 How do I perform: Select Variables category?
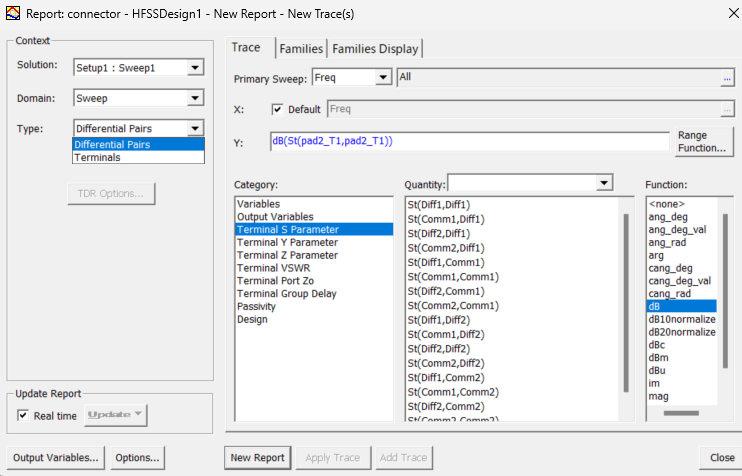coord(314,204)
